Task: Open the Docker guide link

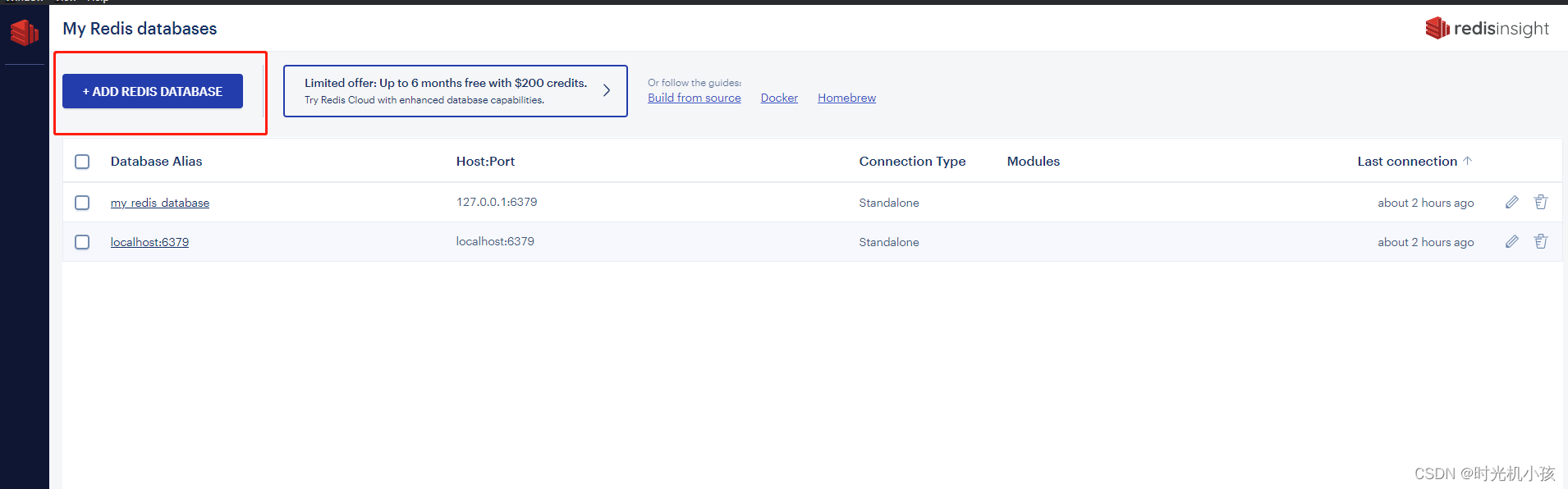Action: [779, 98]
